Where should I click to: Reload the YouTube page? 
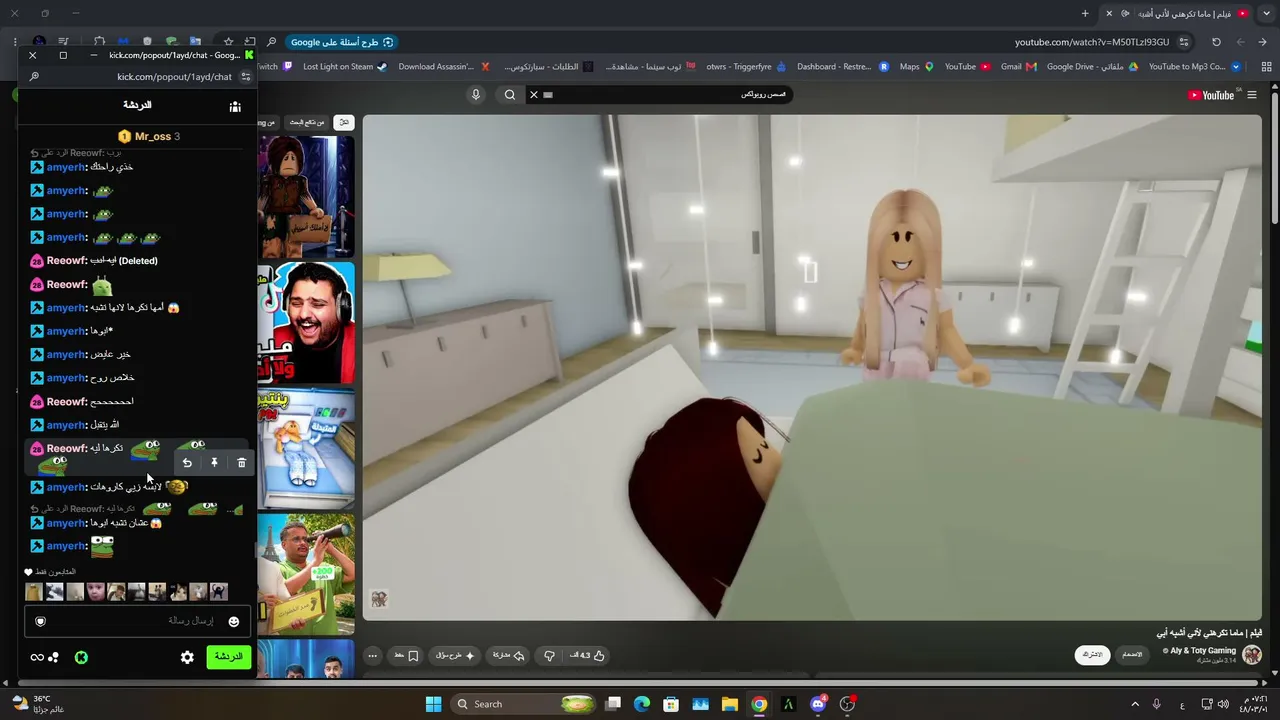[1216, 42]
